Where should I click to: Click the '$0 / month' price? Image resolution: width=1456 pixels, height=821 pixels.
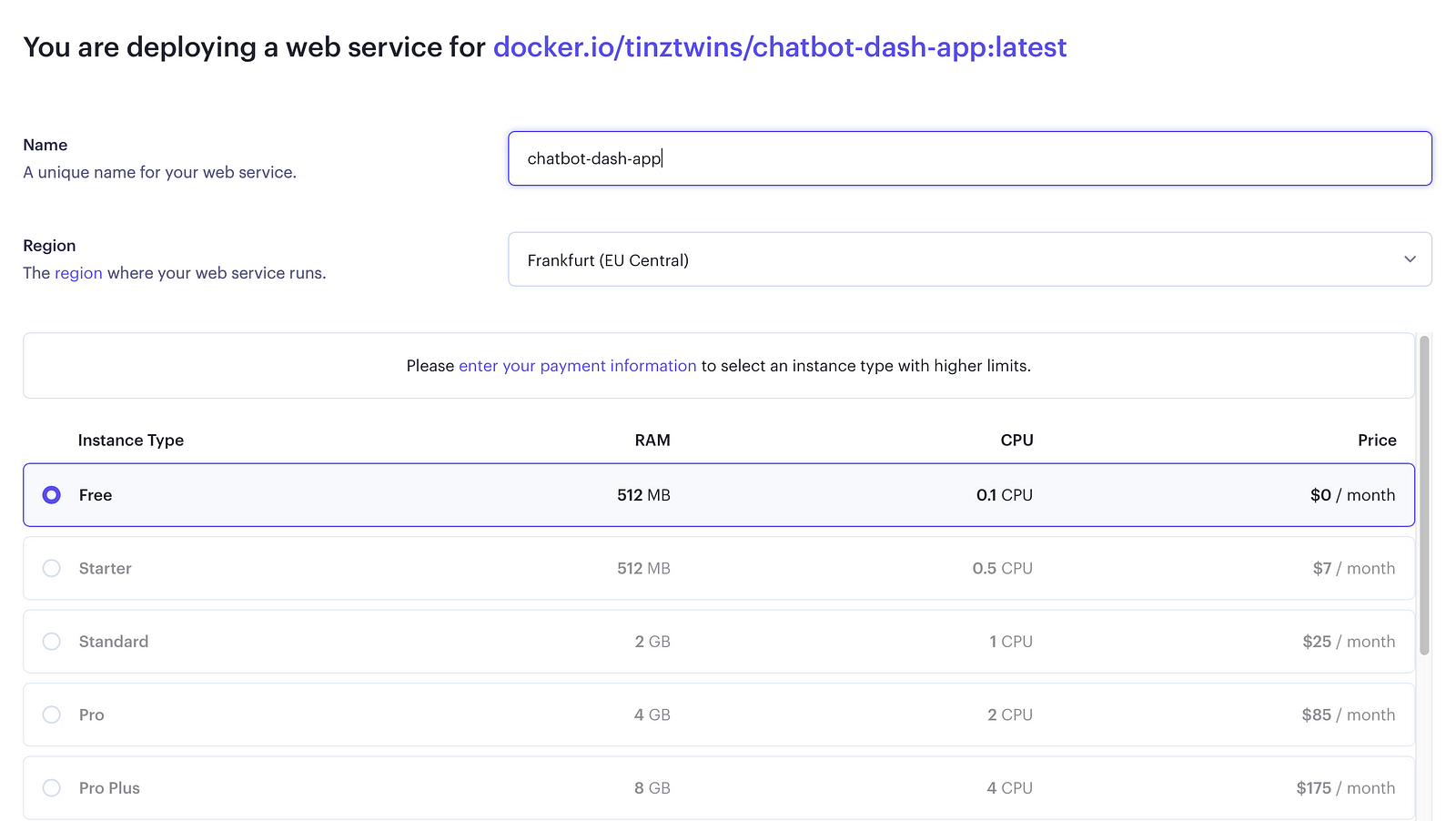coord(1352,495)
